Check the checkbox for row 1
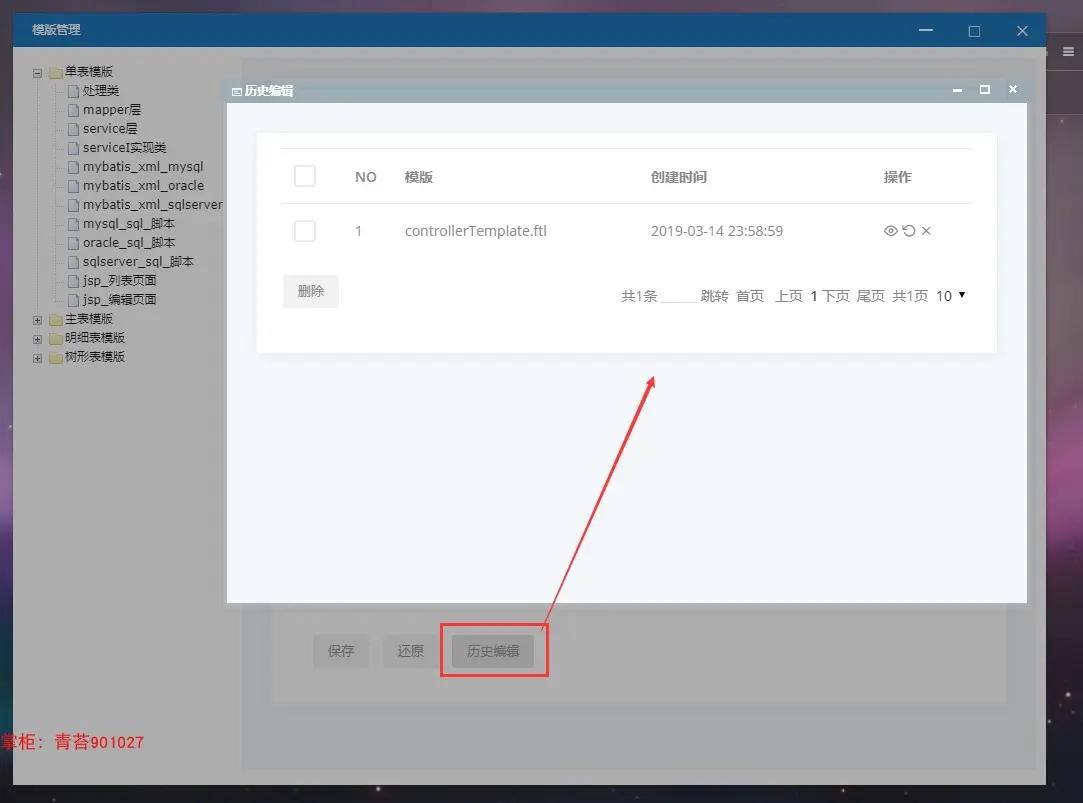1083x803 pixels. tap(305, 231)
